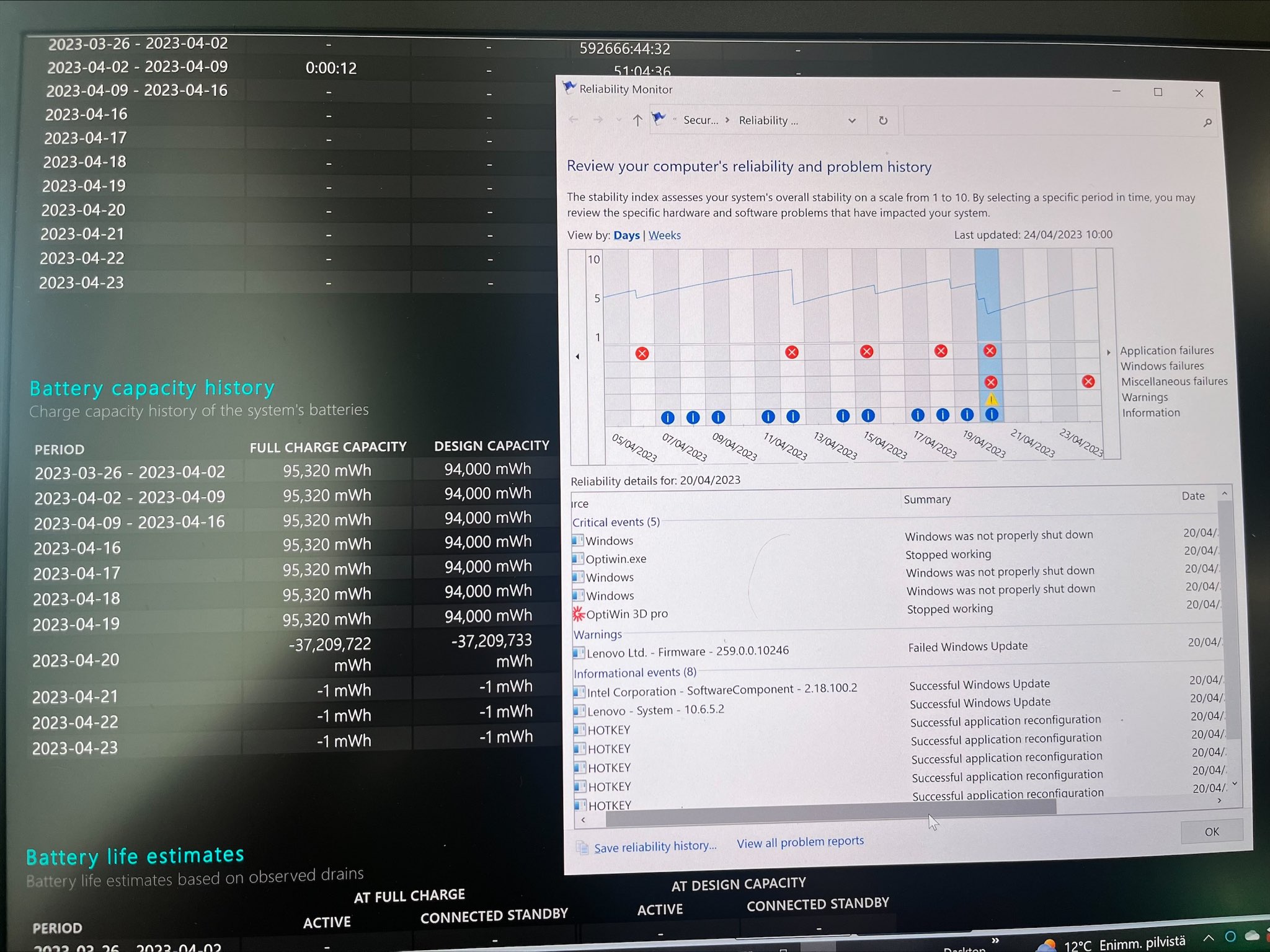Open the OneDrive cloud tray icon
The image size is (1270, 952).
click(1252, 935)
